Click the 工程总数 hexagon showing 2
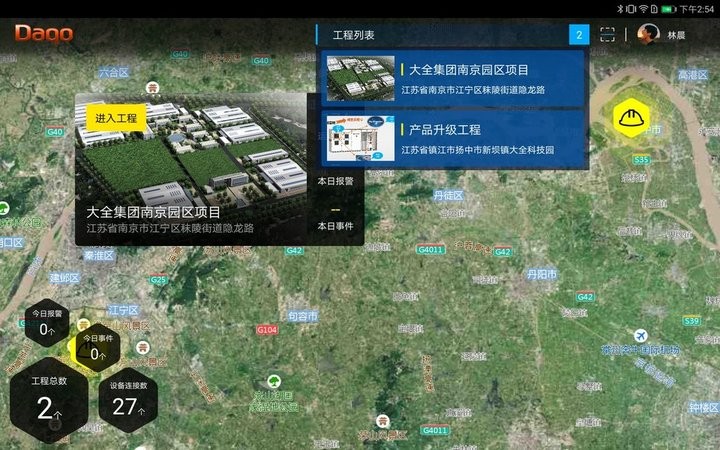 pyautogui.click(x=49, y=398)
